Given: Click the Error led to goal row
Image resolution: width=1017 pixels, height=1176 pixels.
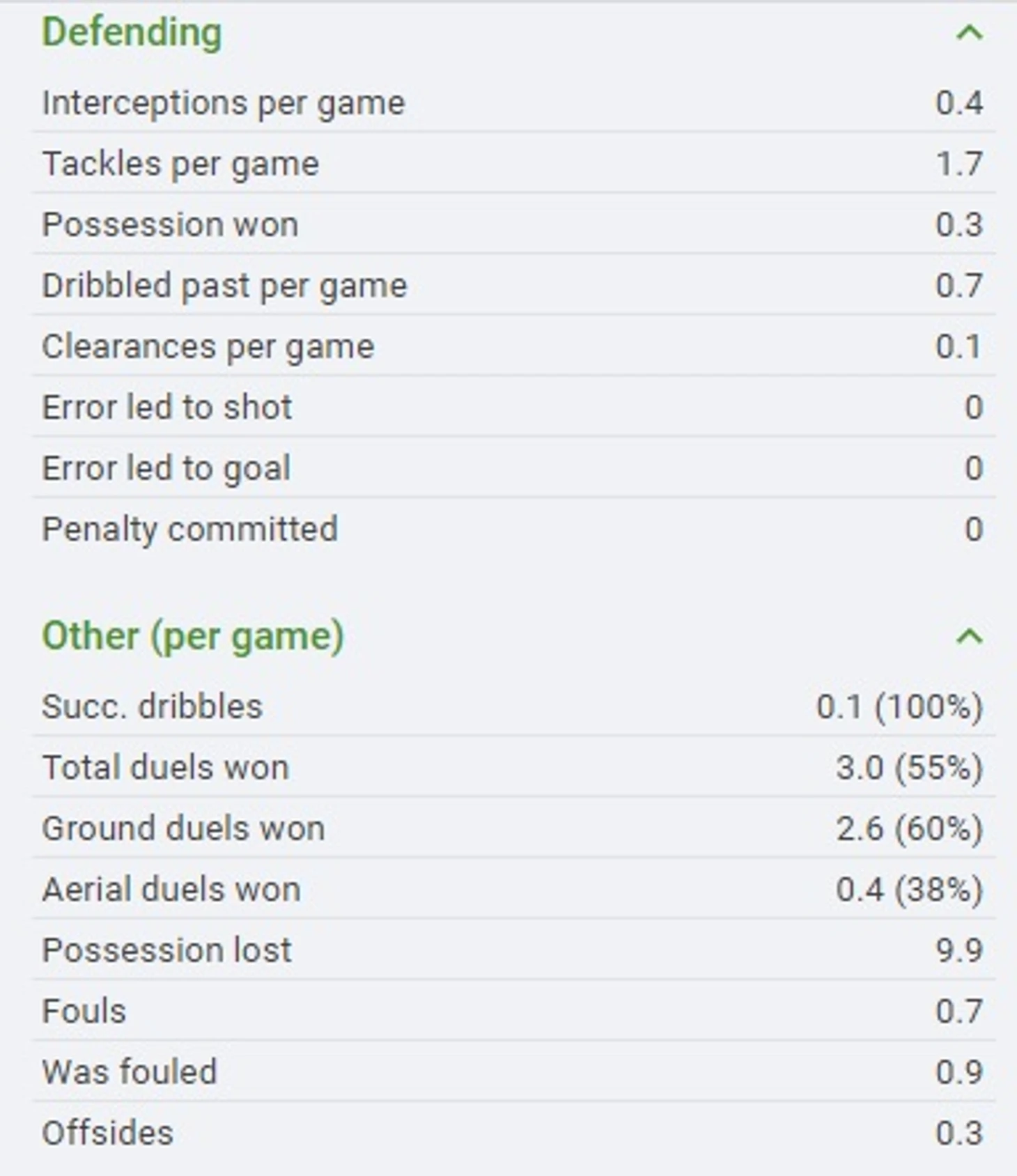Looking at the screenshot, I should pyautogui.click(x=513, y=468).
